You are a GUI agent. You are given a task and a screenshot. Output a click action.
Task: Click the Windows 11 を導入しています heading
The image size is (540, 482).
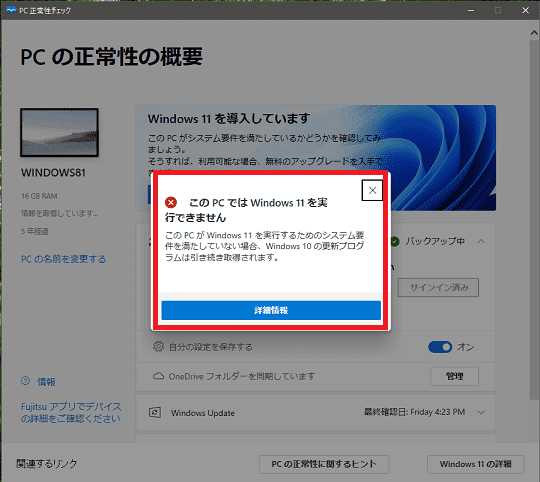click(x=229, y=119)
